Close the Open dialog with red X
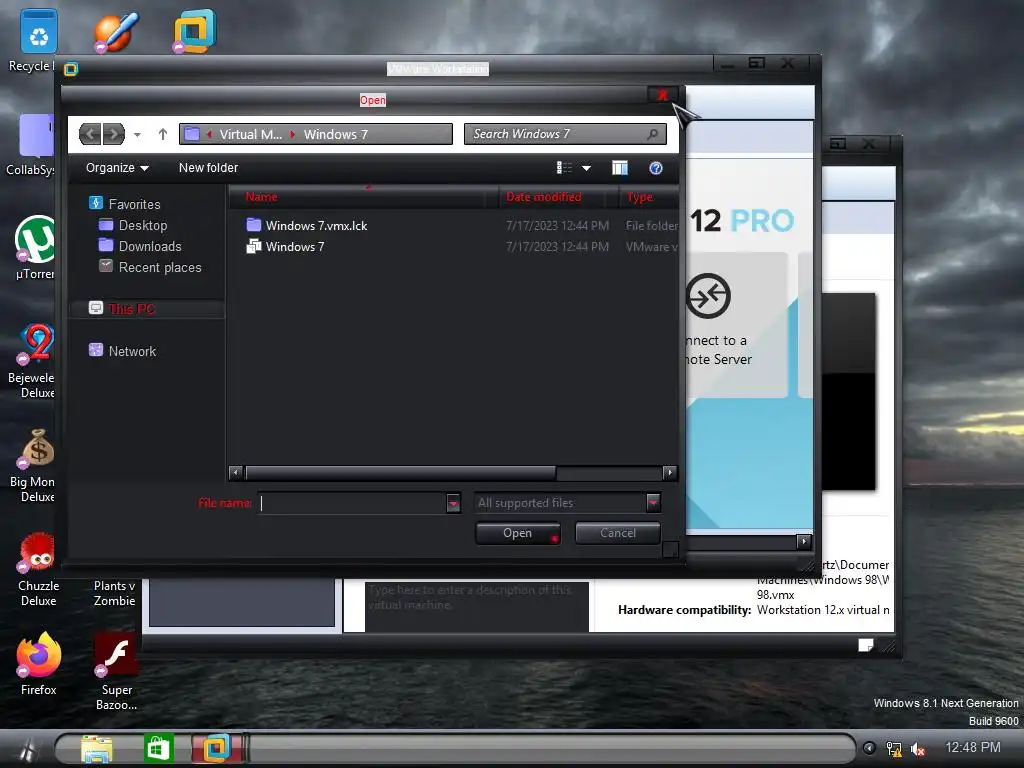Screen dimensions: 1024x768 click(x=663, y=95)
